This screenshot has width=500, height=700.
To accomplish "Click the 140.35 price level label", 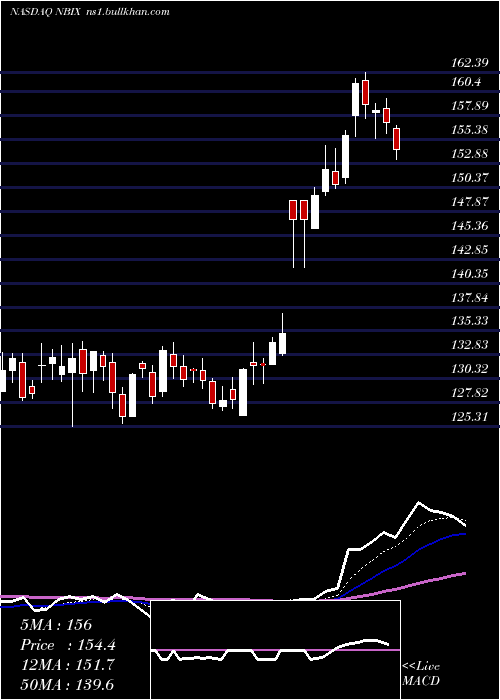I will coord(470,273).
